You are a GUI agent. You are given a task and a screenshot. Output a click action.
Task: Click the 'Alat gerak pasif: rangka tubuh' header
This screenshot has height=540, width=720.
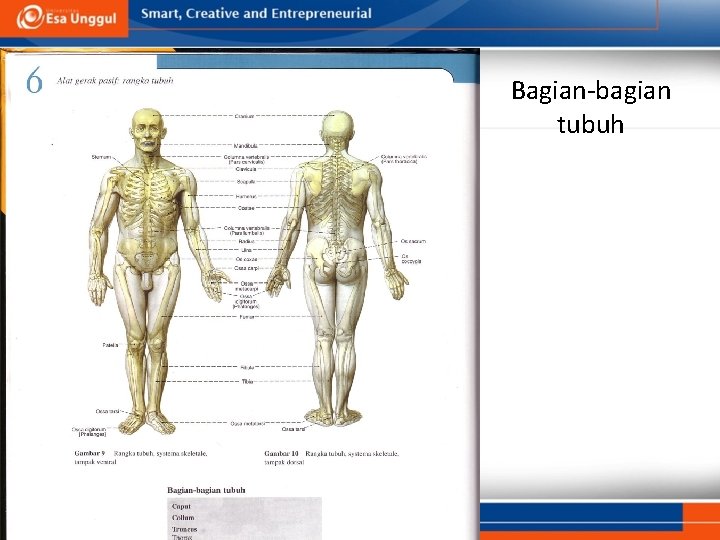click(x=115, y=81)
